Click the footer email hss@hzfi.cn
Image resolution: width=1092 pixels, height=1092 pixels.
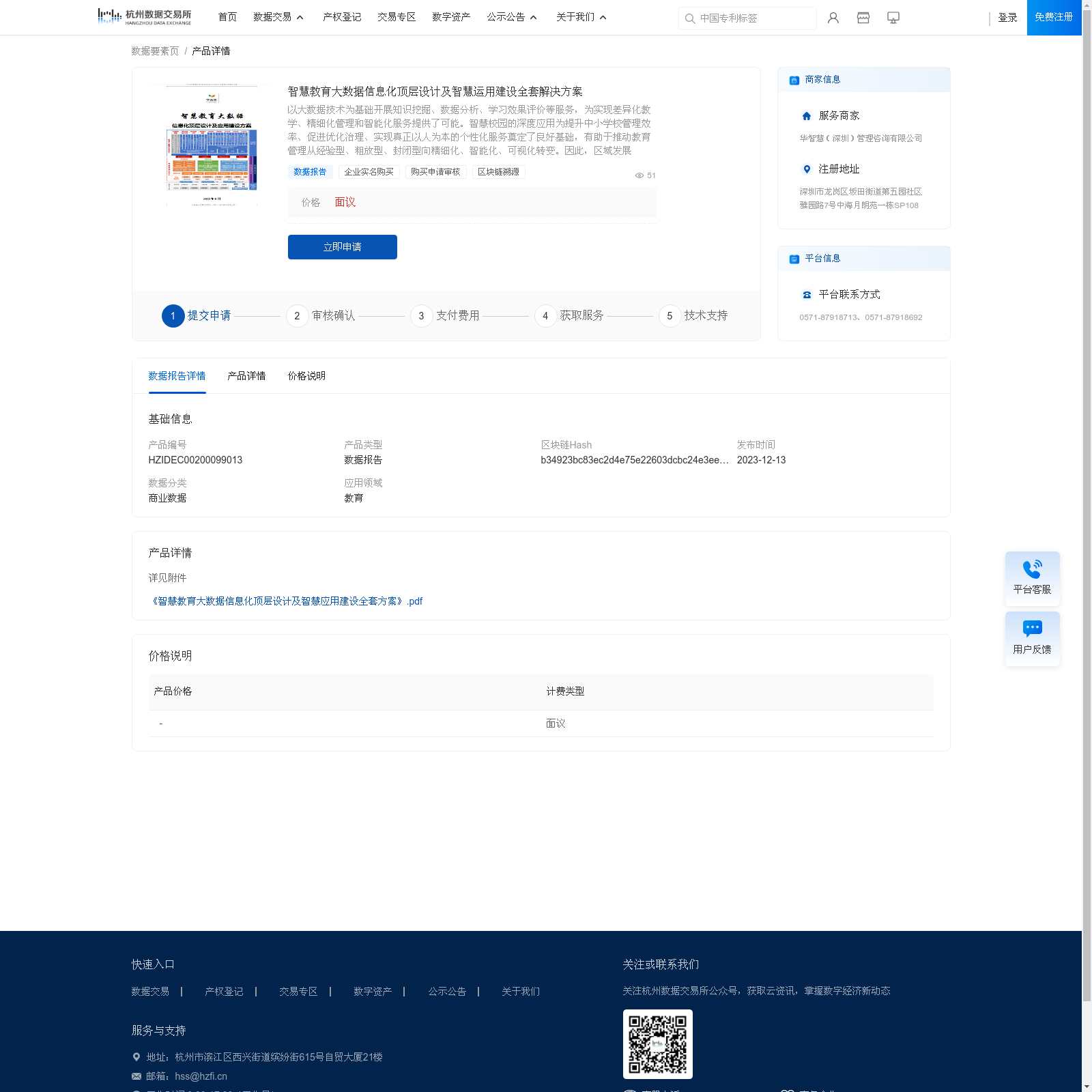(x=201, y=1076)
